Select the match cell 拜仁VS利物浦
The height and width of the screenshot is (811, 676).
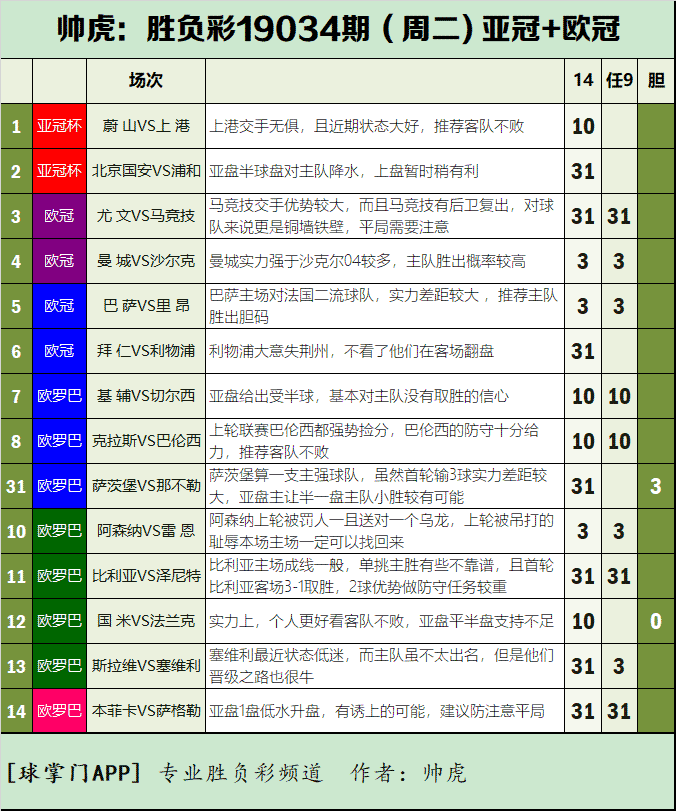[x=146, y=351]
